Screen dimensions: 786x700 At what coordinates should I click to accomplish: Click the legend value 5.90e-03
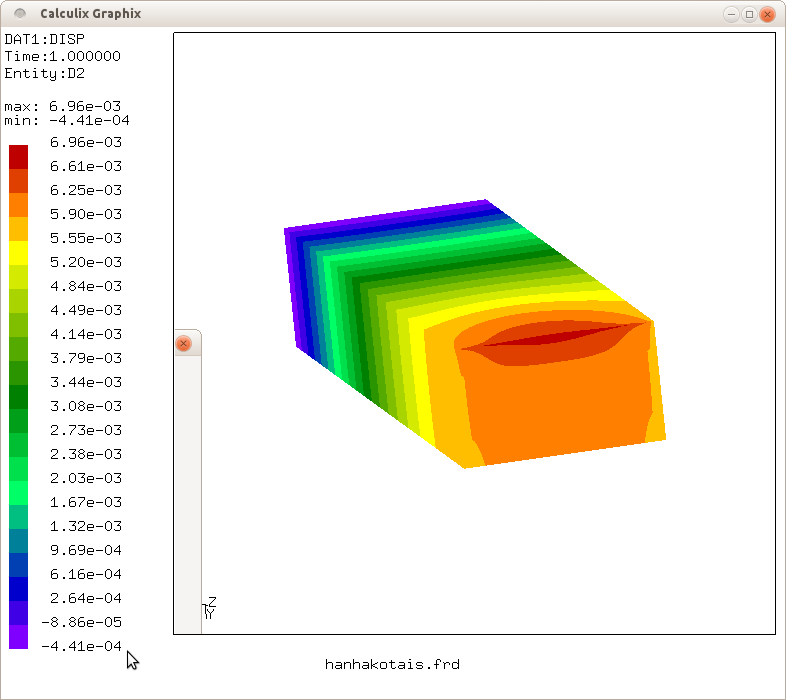[x=86, y=215]
